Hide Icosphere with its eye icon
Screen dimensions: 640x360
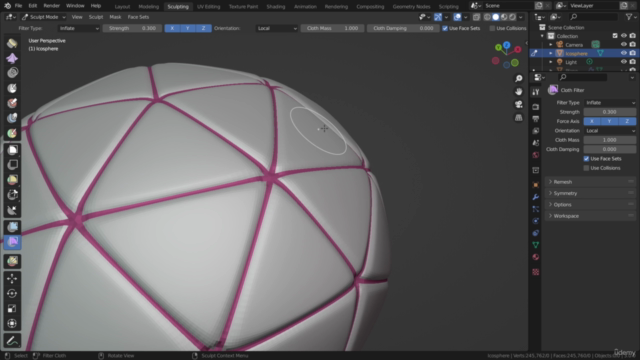(623, 53)
